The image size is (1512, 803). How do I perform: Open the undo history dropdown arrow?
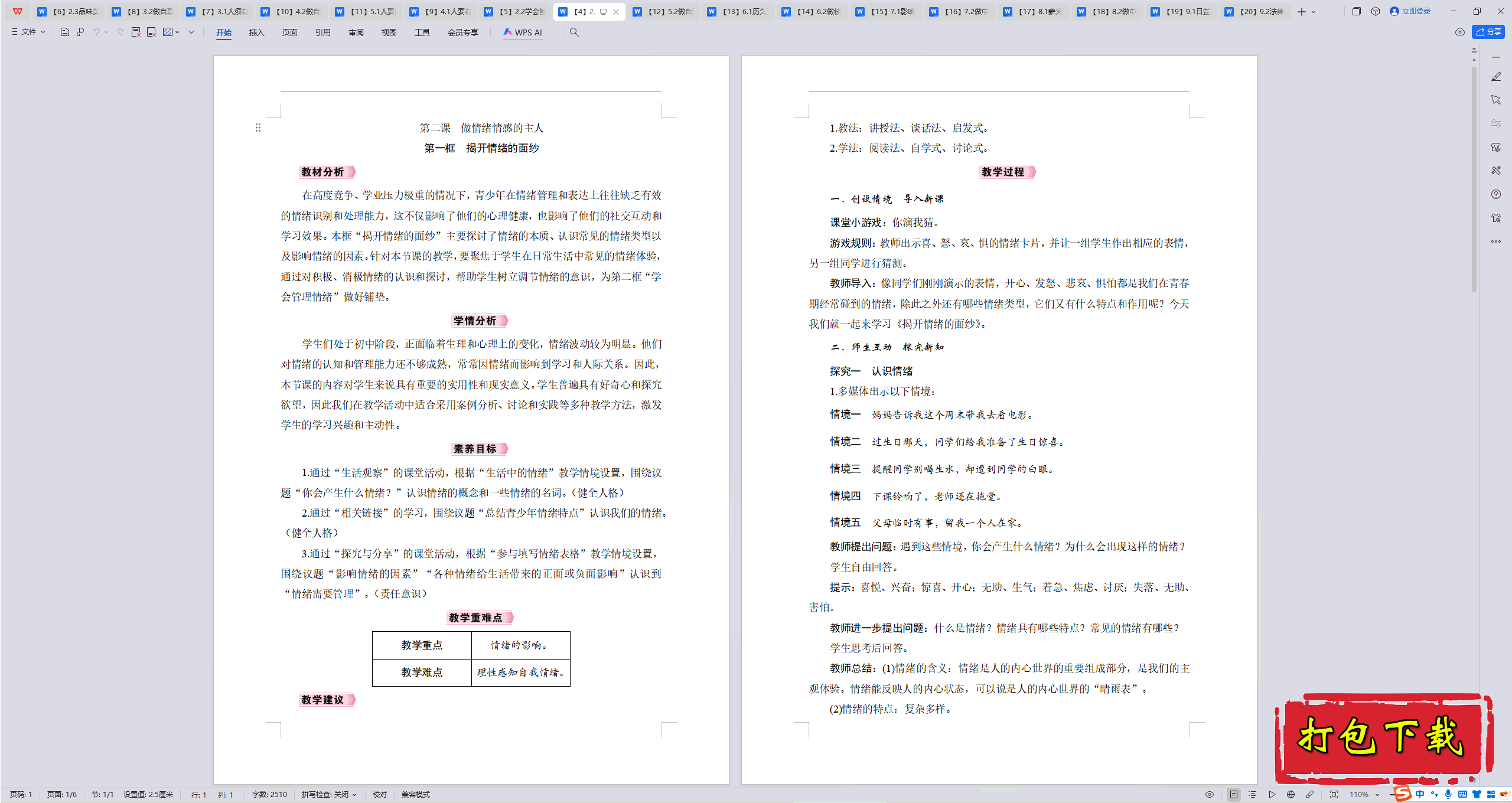[106, 32]
